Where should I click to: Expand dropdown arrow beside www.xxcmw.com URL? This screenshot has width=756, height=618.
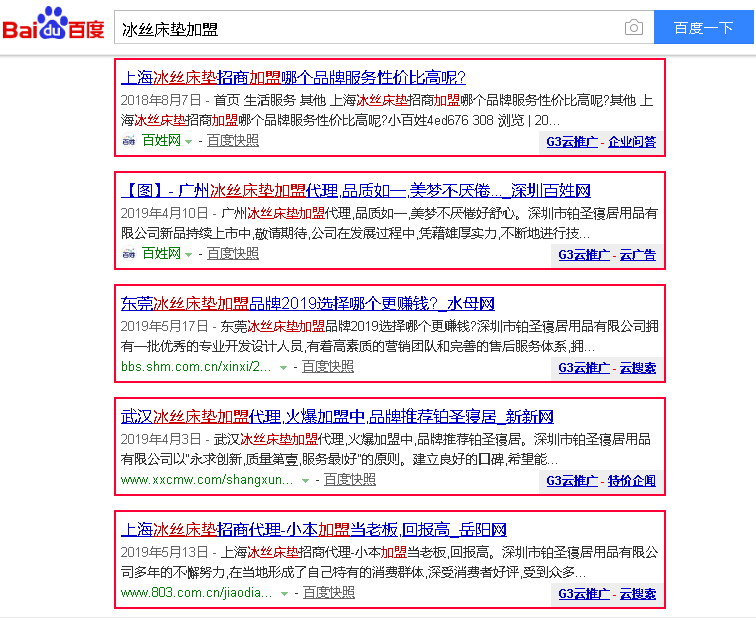pos(305,481)
